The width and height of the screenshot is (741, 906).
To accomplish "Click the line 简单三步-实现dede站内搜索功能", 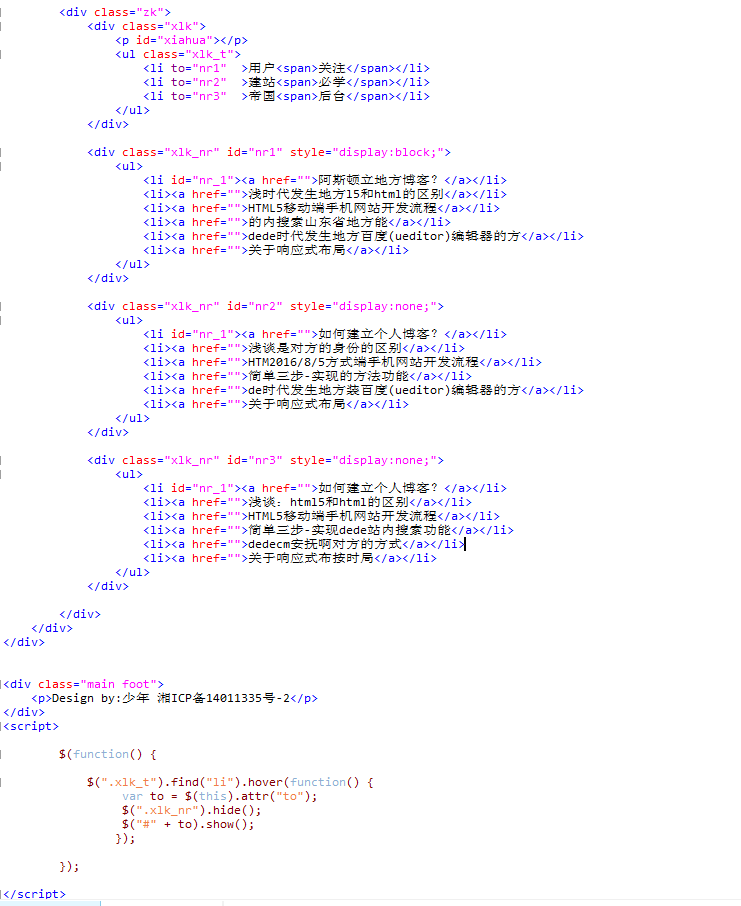I will [x=328, y=530].
